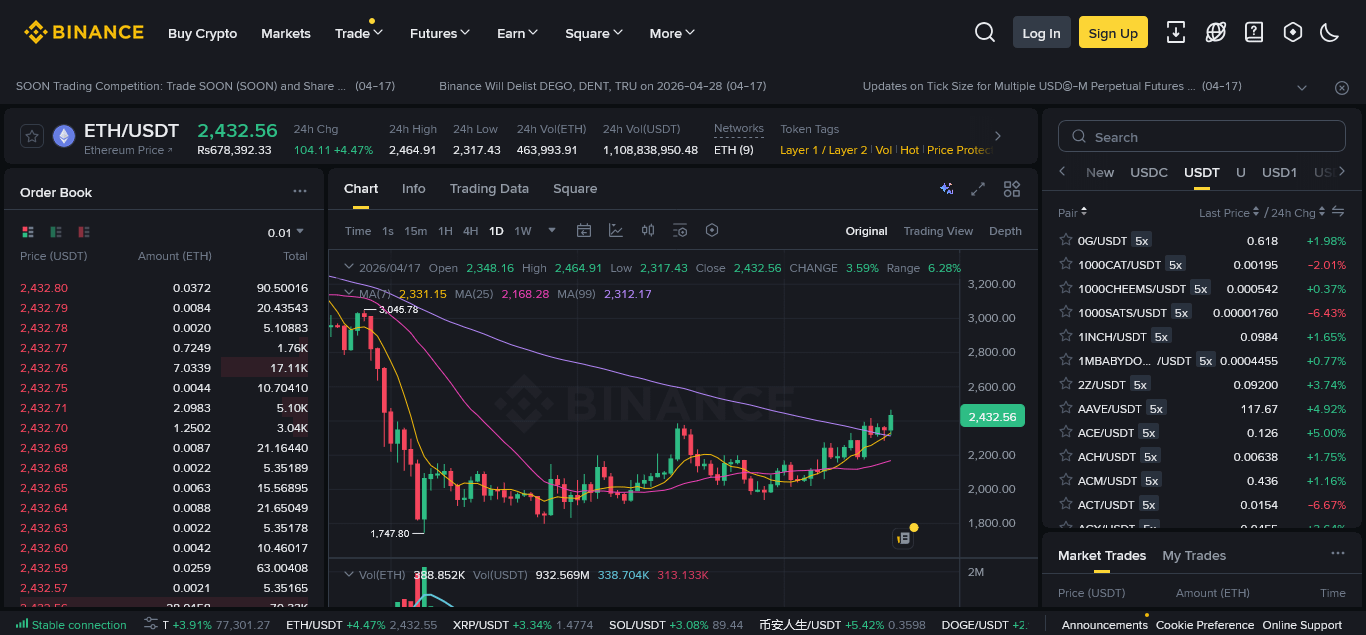Open the Ethereum Price link

[x=128, y=150]
